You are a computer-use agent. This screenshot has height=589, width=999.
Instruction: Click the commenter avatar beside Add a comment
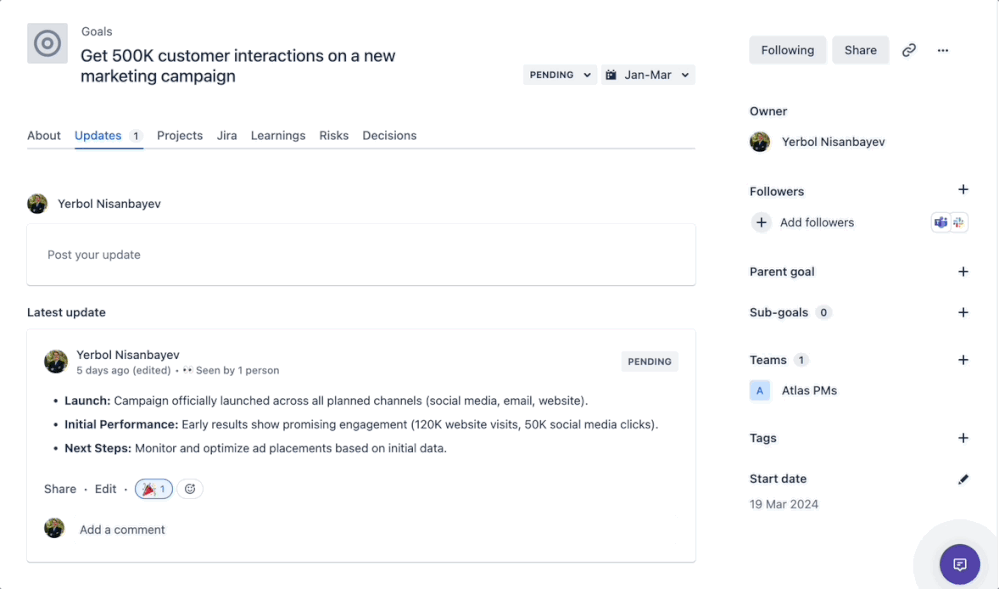54,528
